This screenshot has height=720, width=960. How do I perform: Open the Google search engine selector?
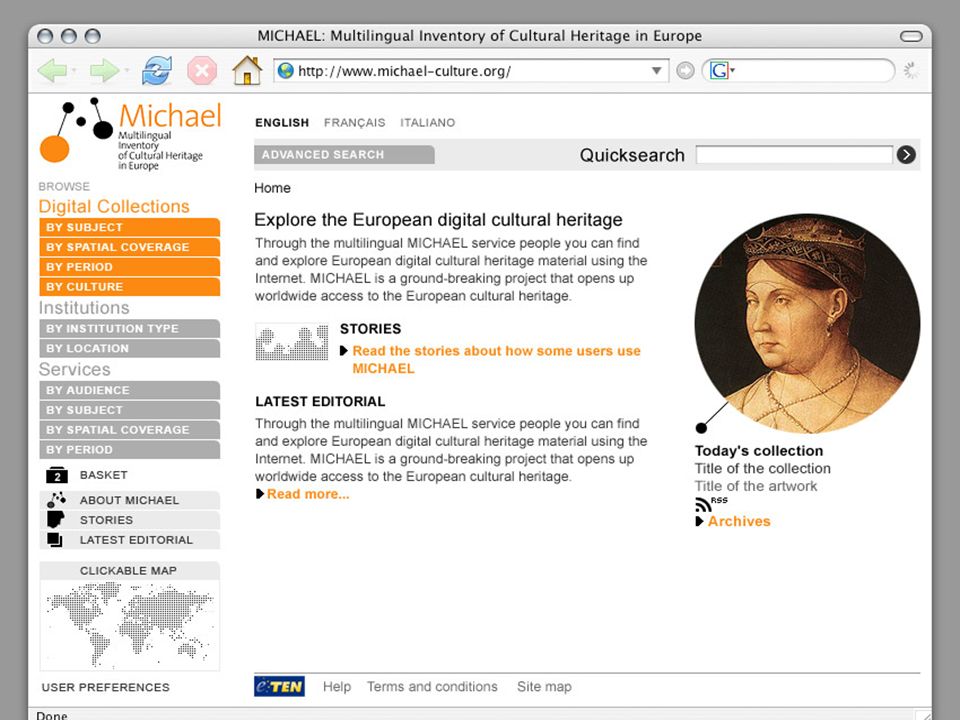click(x=722, y=71)
